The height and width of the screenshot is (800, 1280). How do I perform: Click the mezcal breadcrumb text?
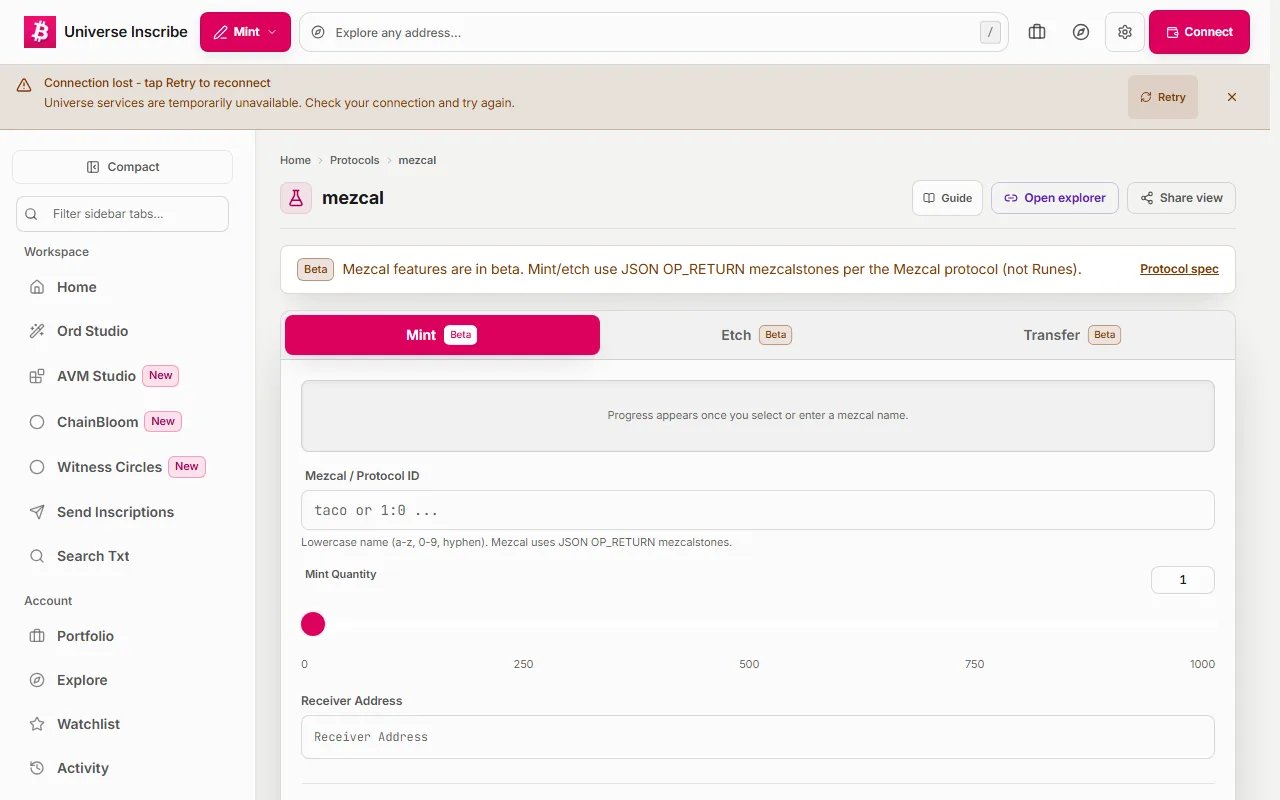point(417,160)
